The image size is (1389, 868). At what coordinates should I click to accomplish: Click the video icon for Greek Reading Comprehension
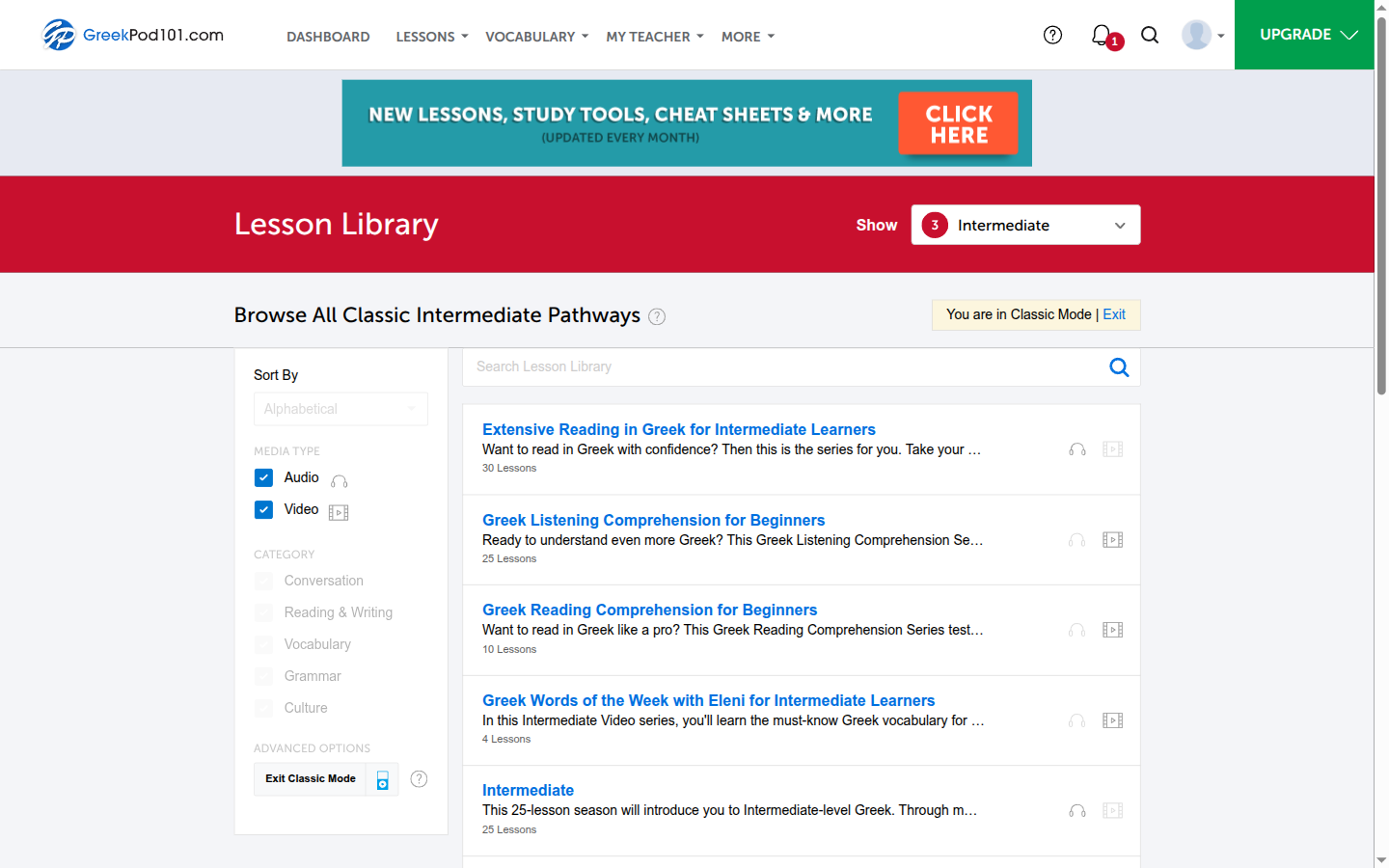click(1113, 630)
